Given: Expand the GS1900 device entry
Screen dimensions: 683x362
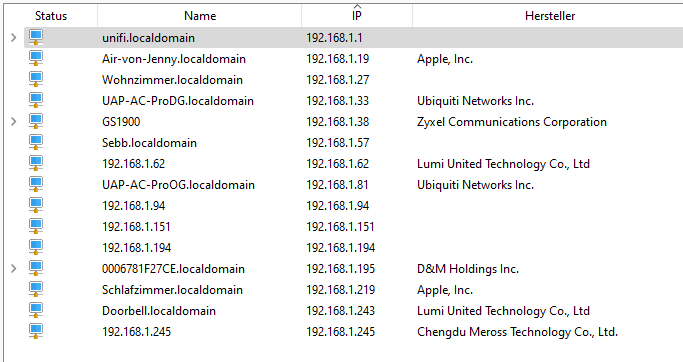Looking at the screenshot, I should (x=14, y=122).
